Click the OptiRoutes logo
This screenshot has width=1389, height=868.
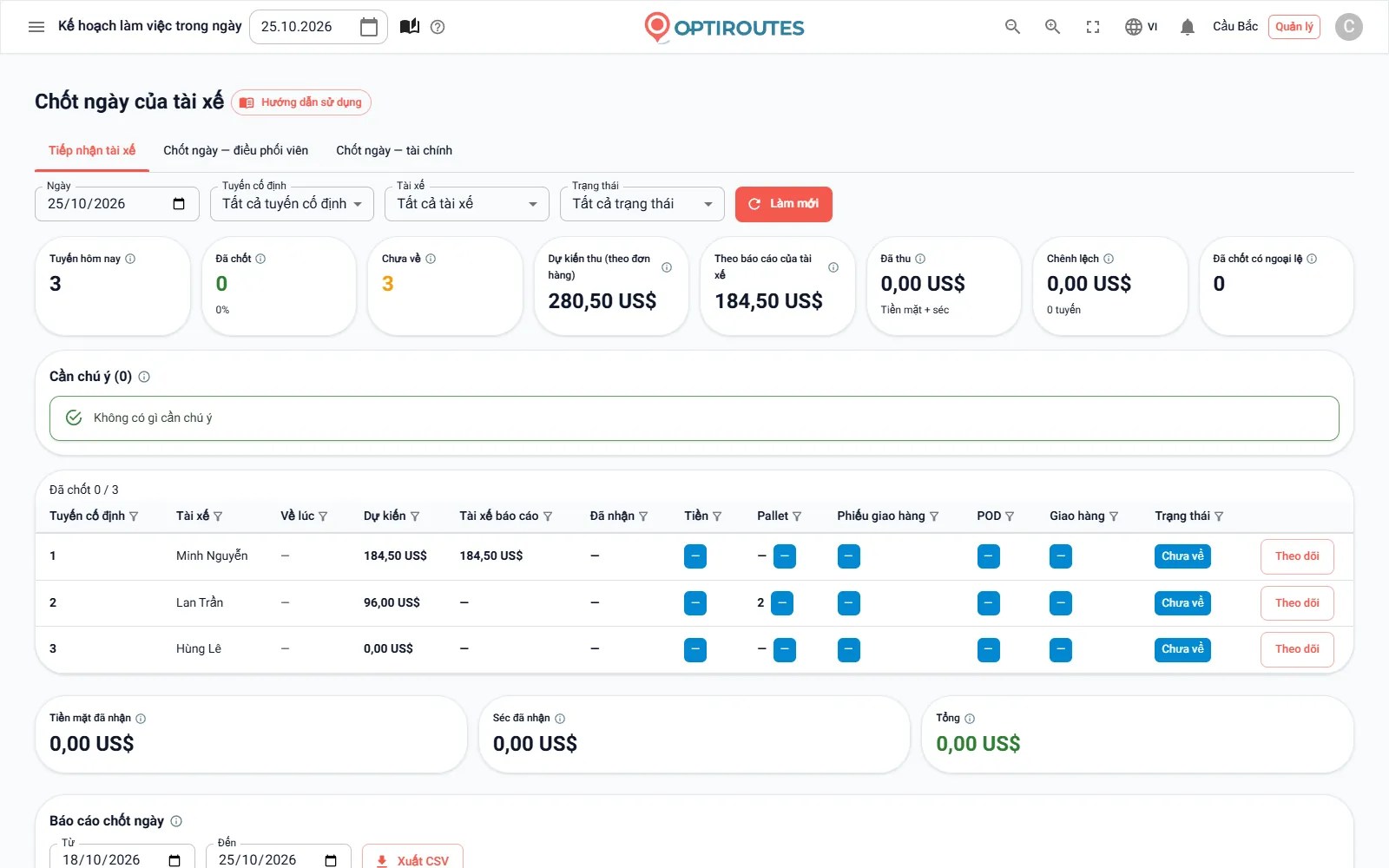point(724,27)
